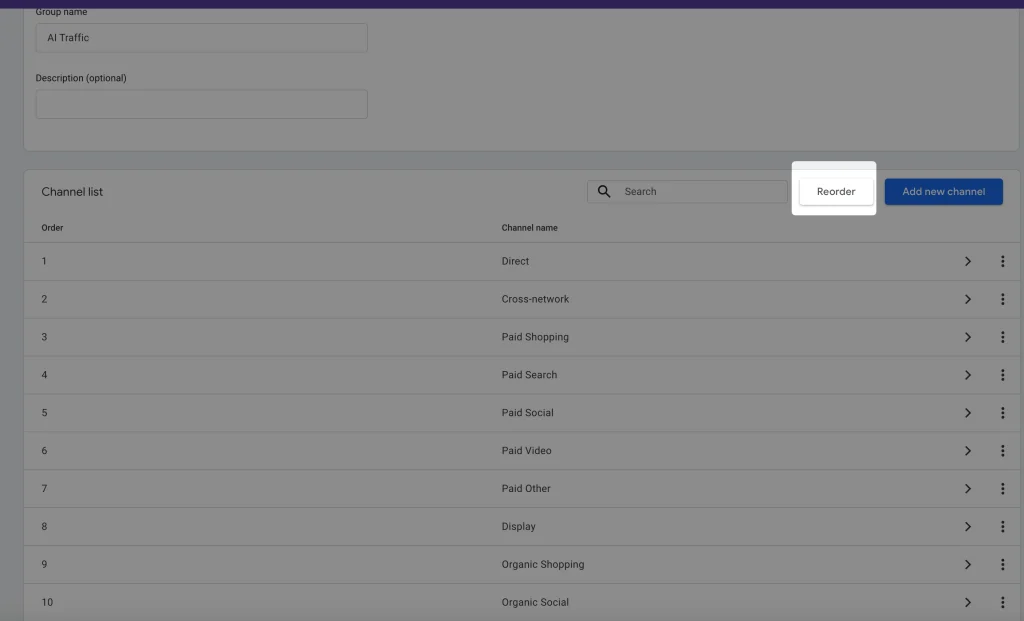Open the three-dot menu for Paid Shopping
1024x621 pixels.
(1003, 337)
